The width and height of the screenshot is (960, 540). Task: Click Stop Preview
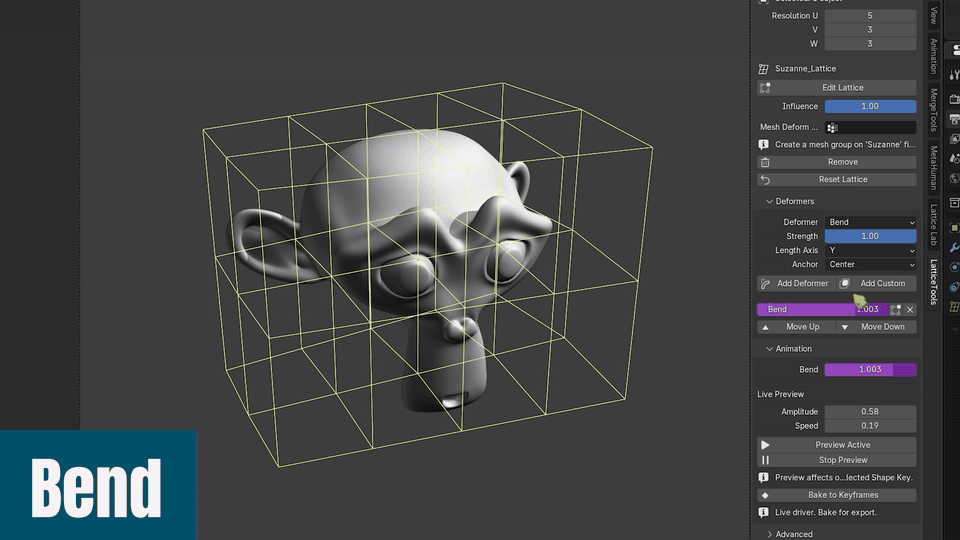[837, 460]
